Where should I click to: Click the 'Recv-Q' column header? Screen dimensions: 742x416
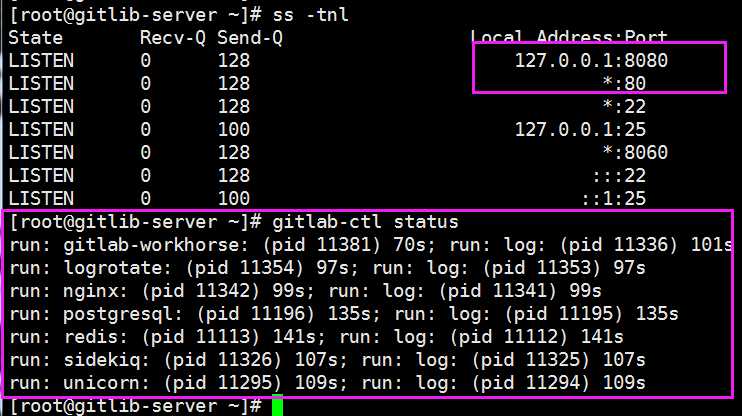173,37
